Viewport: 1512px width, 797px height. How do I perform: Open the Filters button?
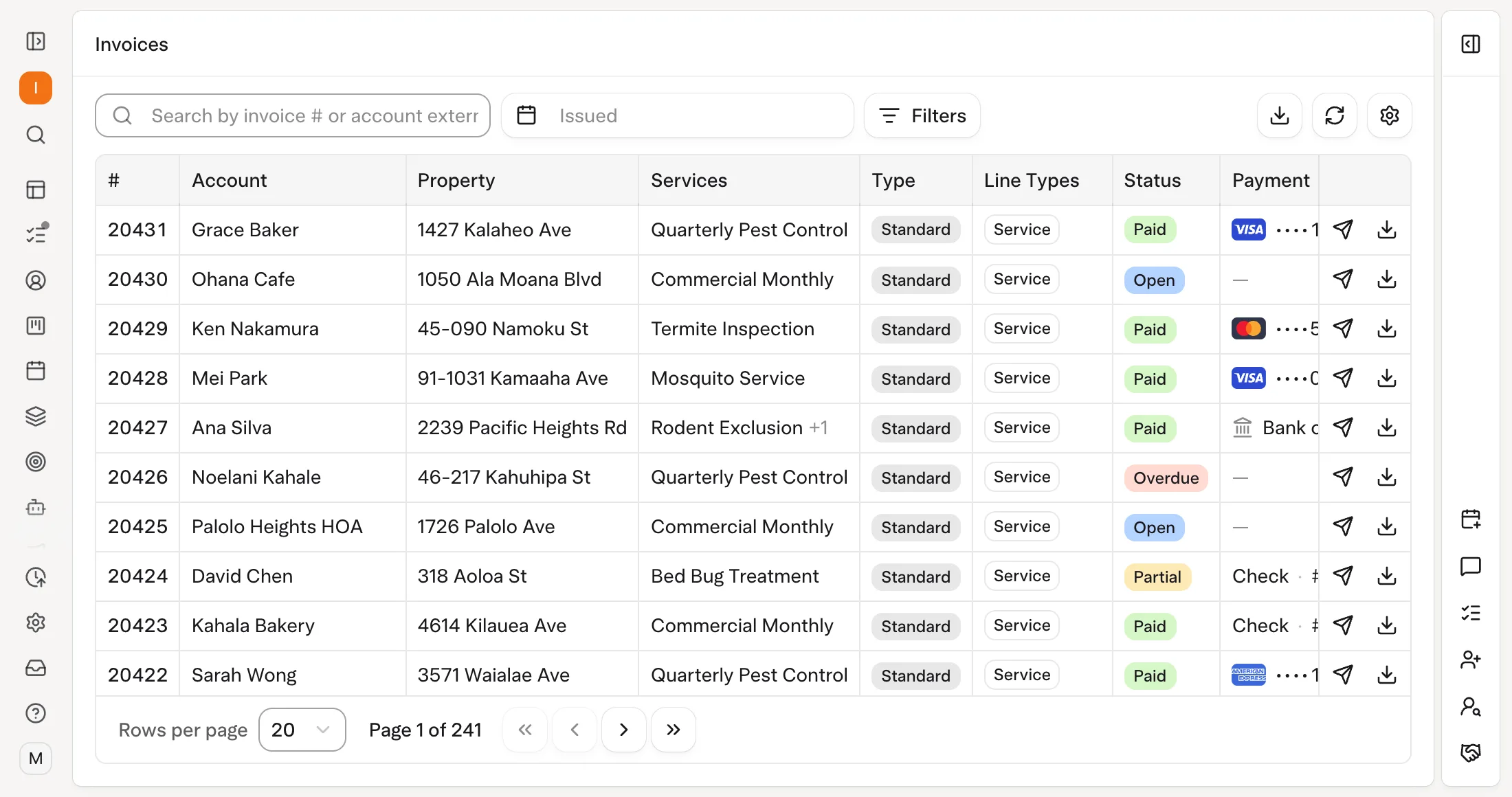point(922,115)
